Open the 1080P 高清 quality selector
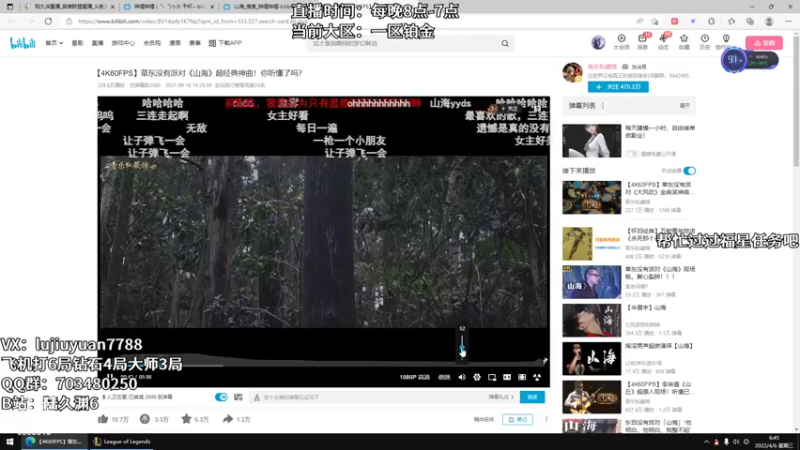 tap(414, 377)
